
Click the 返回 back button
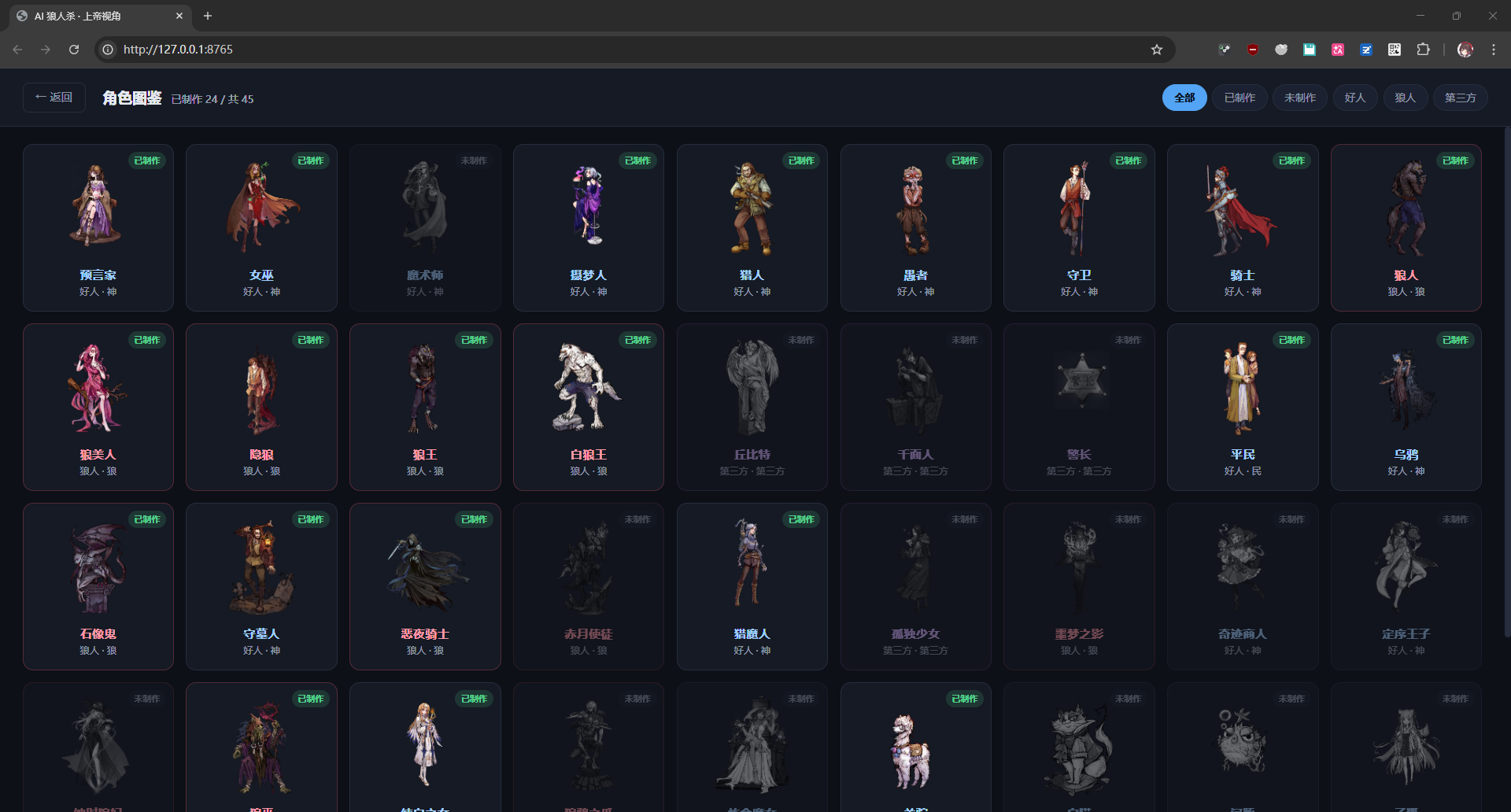click(x=54, y=98)
